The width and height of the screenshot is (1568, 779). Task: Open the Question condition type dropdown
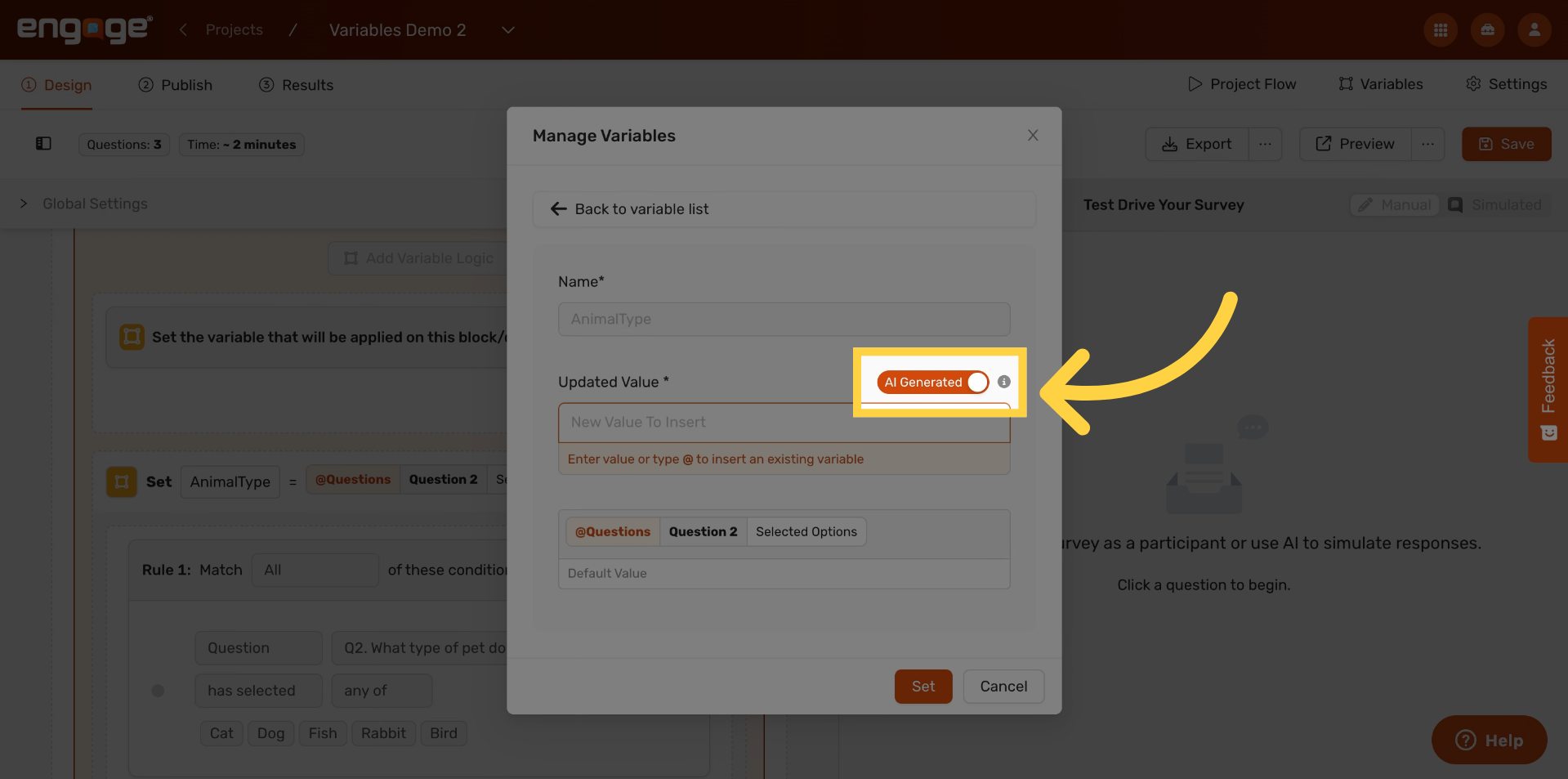258,648
